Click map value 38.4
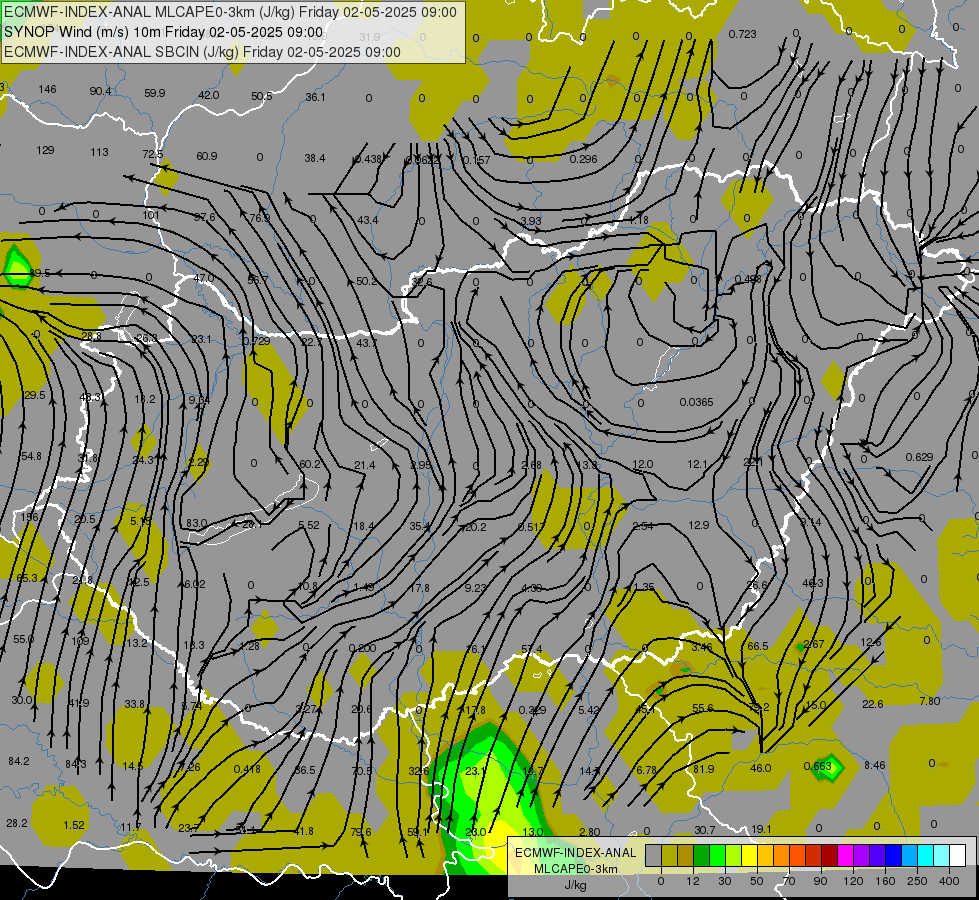Screen dimensions: 979x900 click(x=315, y=158)
